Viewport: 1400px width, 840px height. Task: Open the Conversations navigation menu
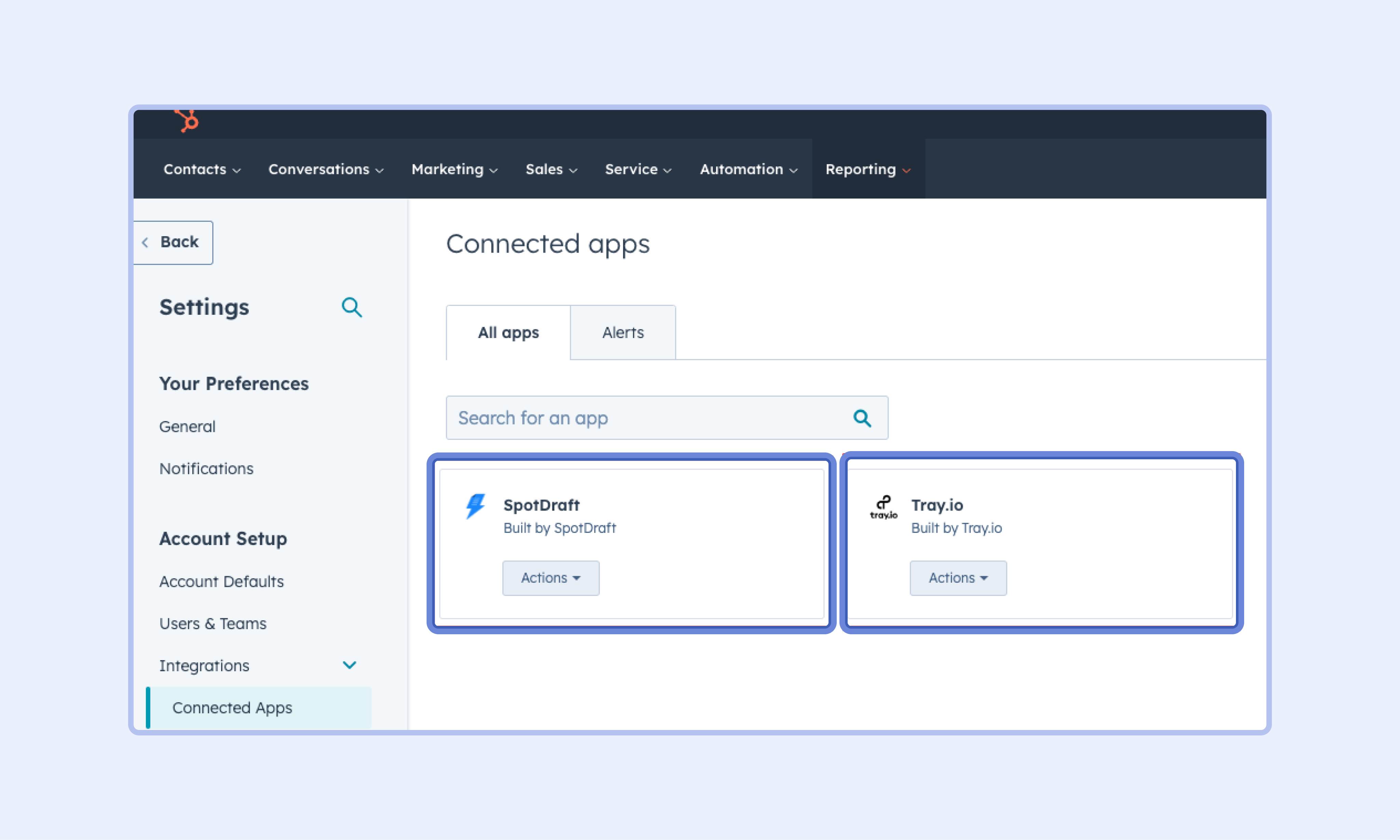point(325,169)
